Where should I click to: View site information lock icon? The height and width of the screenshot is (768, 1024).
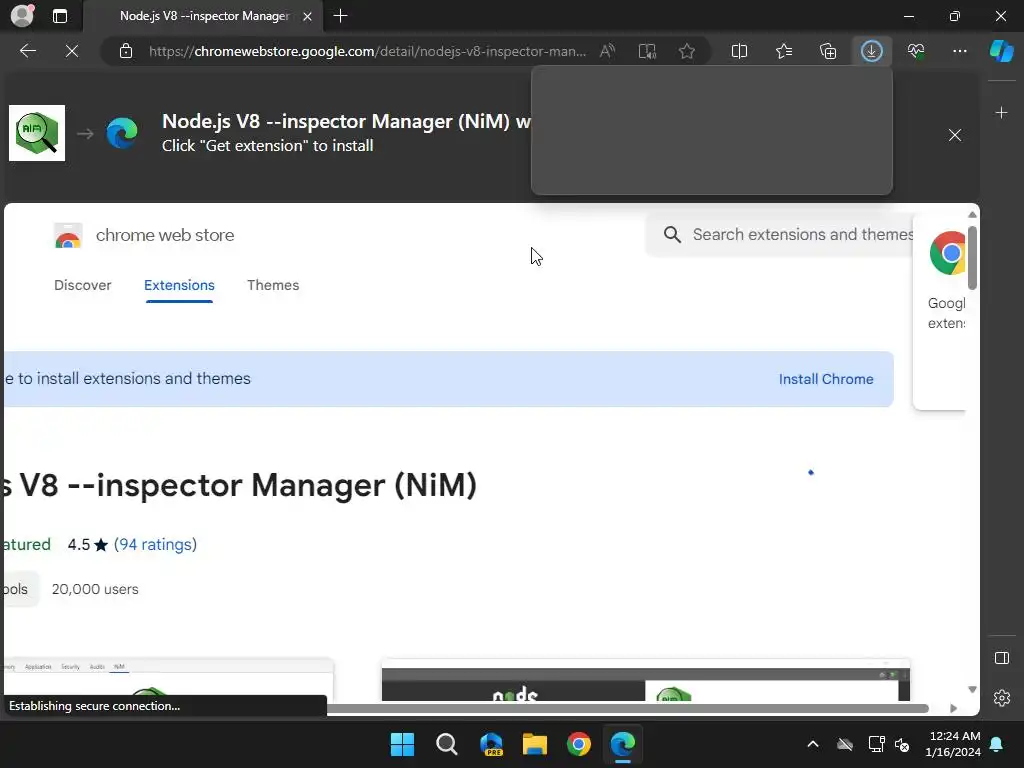pyautogui.click(x=126, y=51)
